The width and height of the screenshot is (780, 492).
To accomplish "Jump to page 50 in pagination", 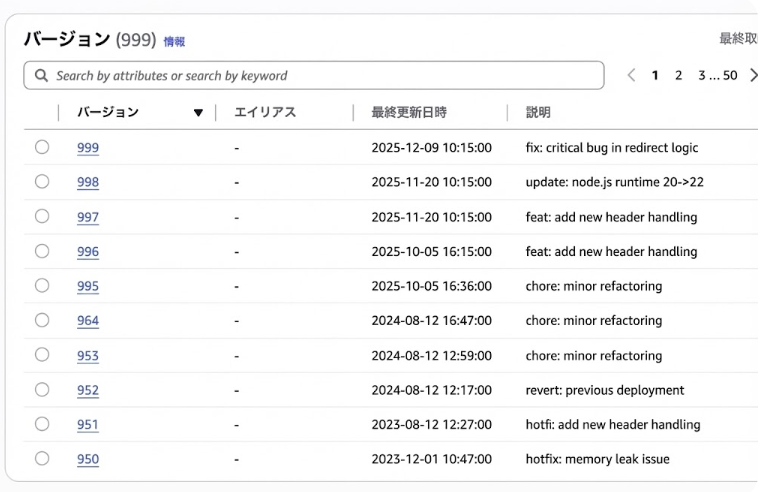I will click(x=729, y=76).
